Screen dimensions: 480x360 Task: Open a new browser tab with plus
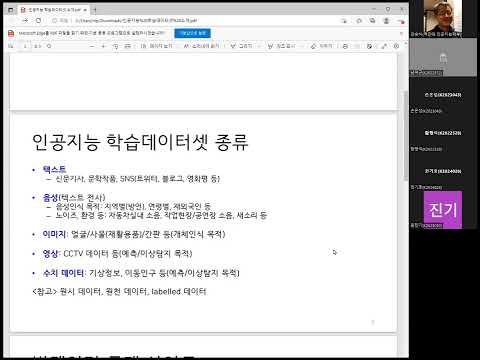point(95,10)
